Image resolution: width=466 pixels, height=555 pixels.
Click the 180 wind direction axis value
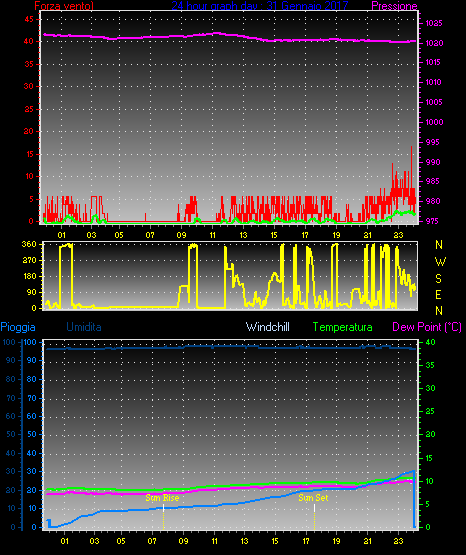[x=29, y=276]
